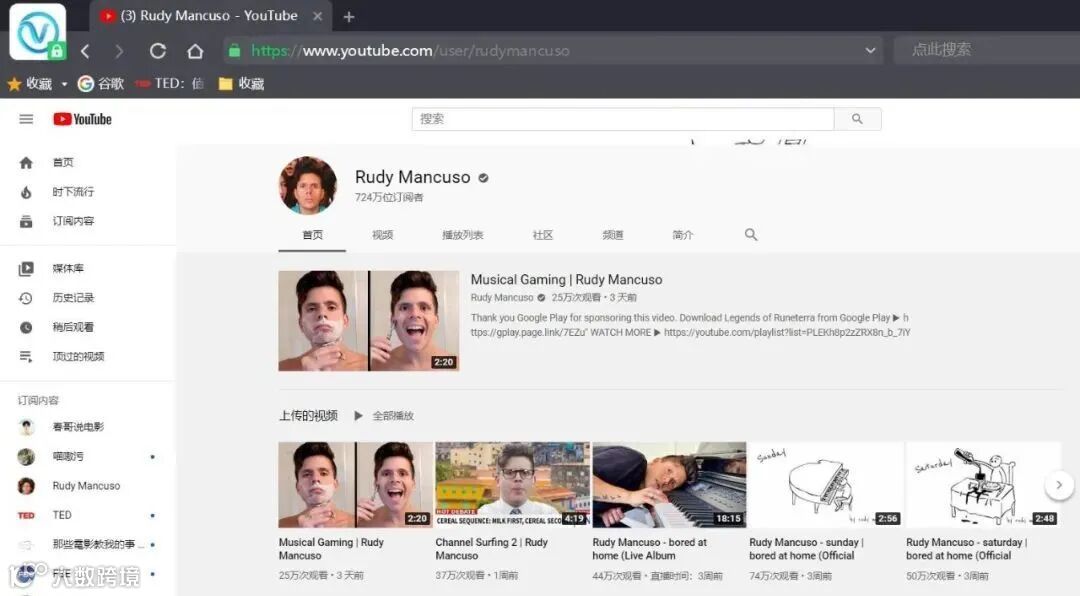The width and height of the screenshot is (1080, 596).
Task: Open Rudy Mancuso subscription in sidebar
Action: click(x=88, y=486)
